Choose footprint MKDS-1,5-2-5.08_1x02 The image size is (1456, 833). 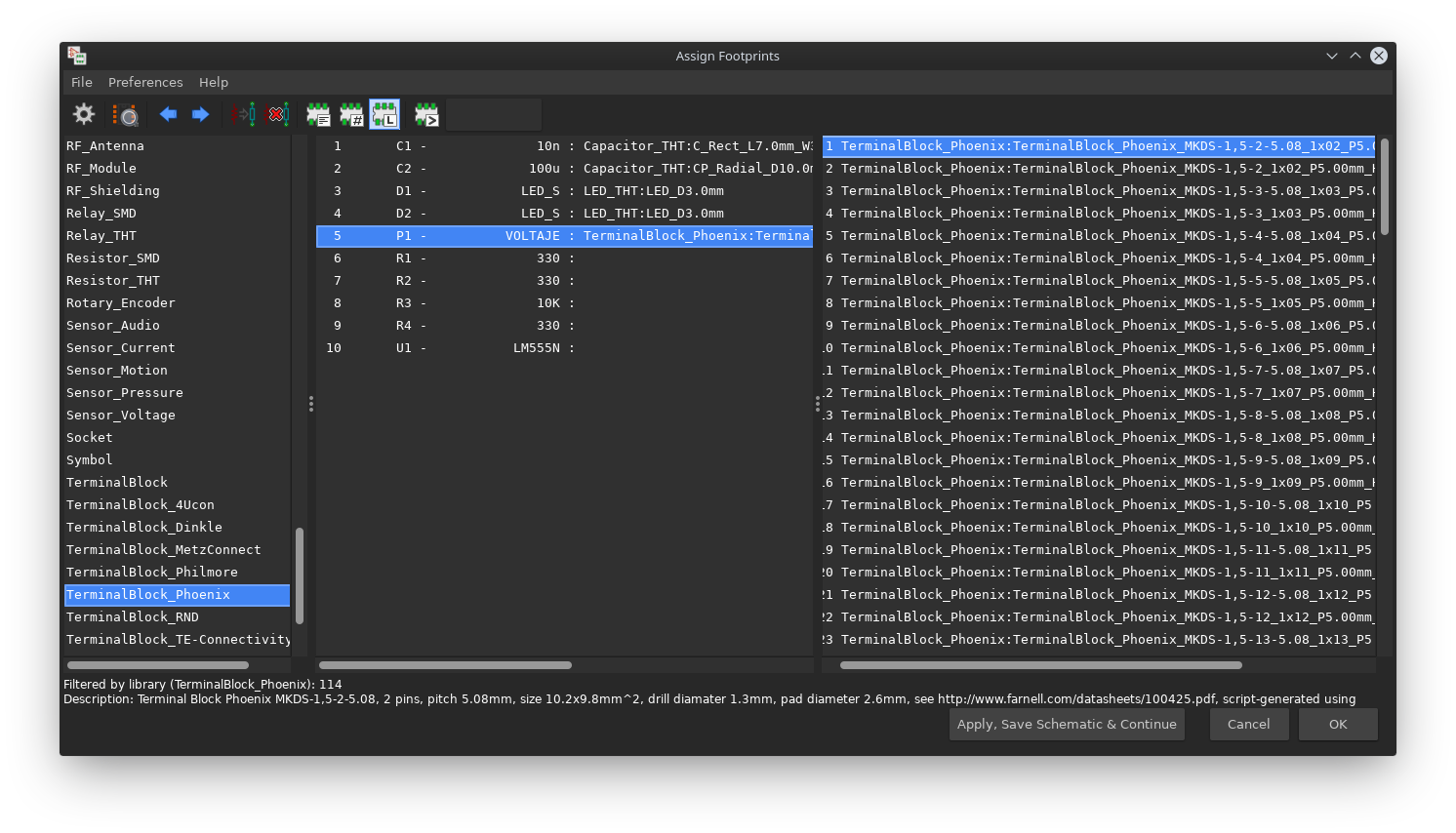[1099, 146]
